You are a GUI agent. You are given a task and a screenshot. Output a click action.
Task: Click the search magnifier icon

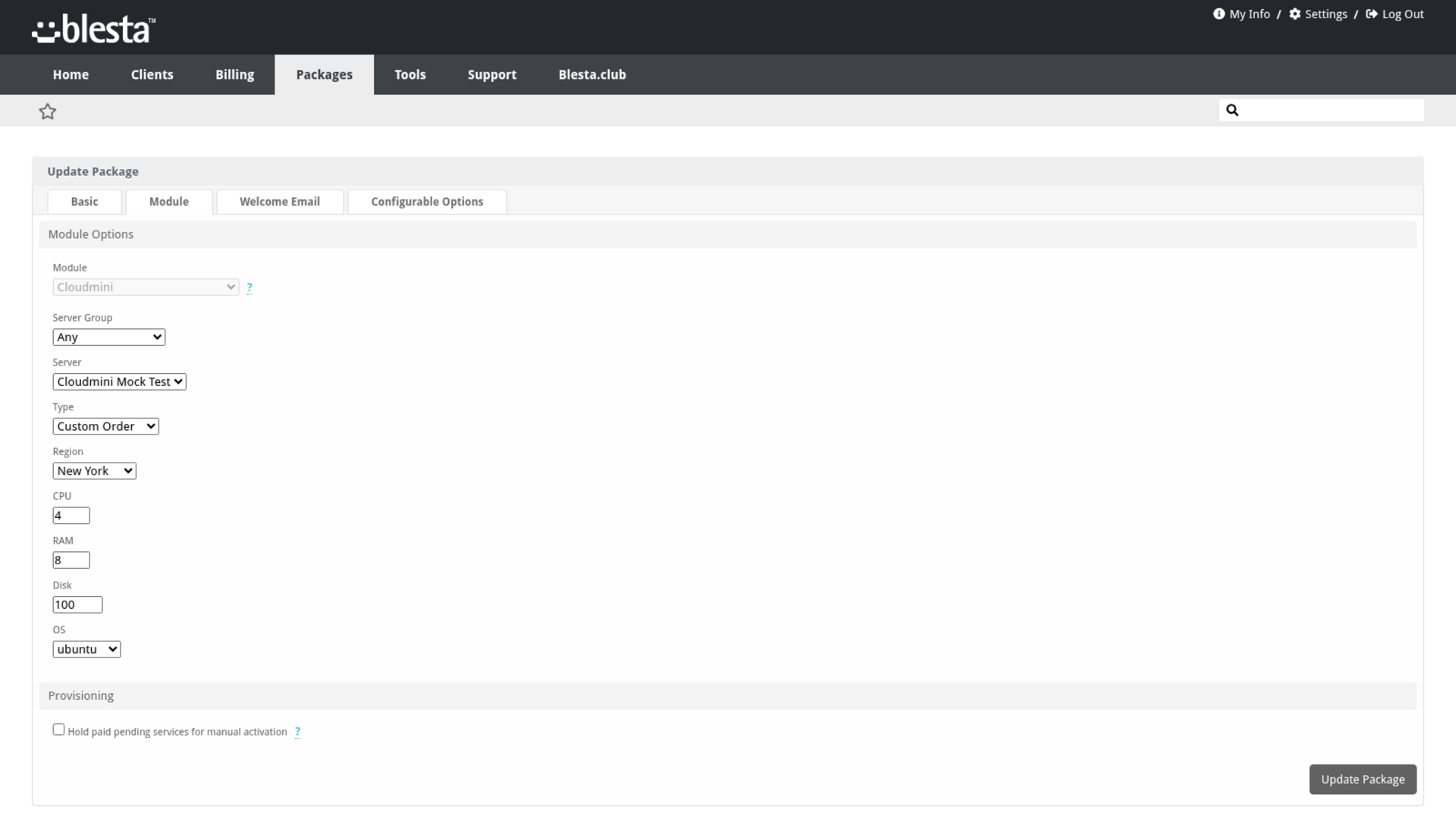[1232, 110]
